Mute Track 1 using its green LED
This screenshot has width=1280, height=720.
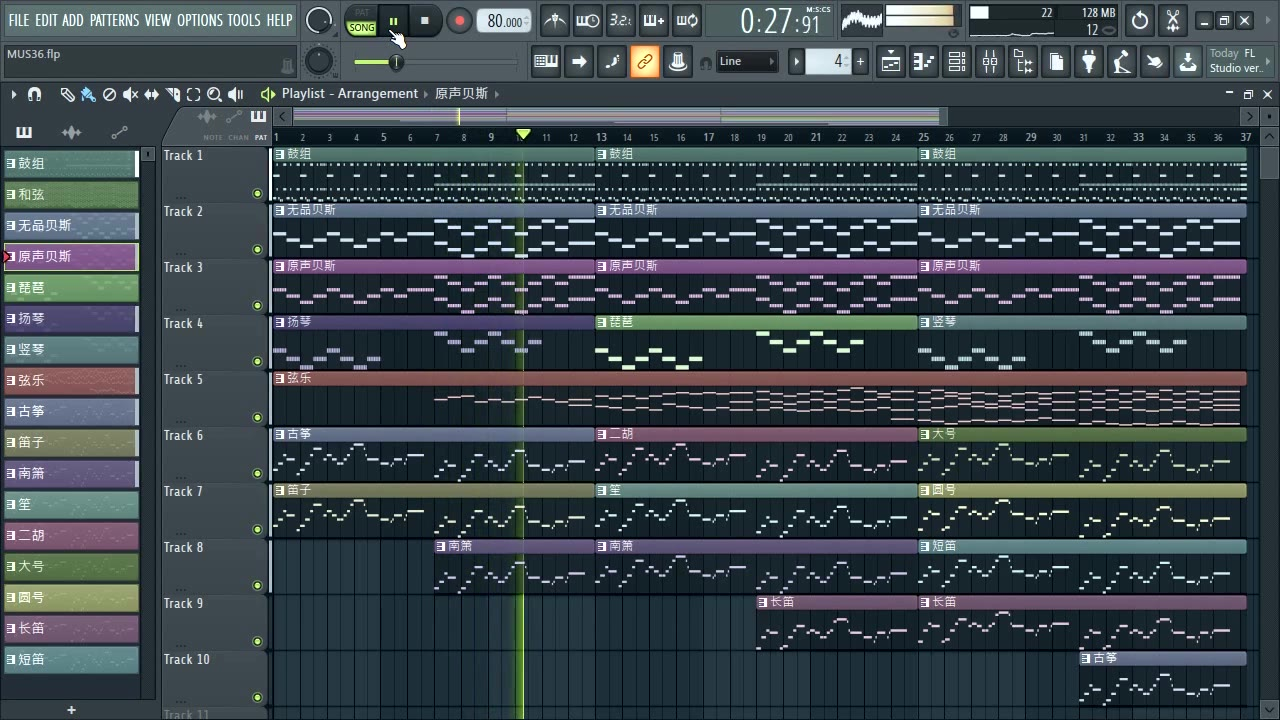257,194
